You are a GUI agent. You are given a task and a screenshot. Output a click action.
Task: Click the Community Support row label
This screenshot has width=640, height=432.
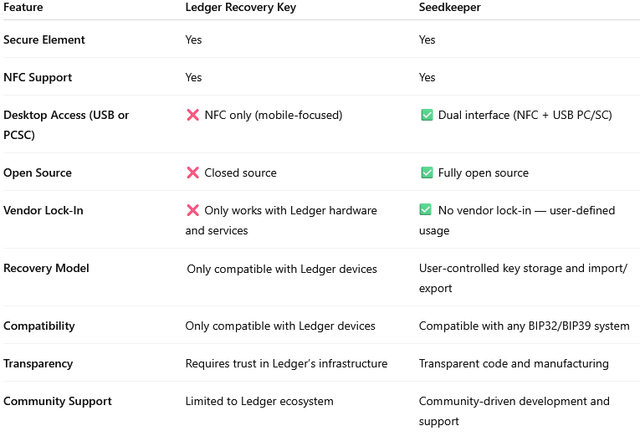58,401
